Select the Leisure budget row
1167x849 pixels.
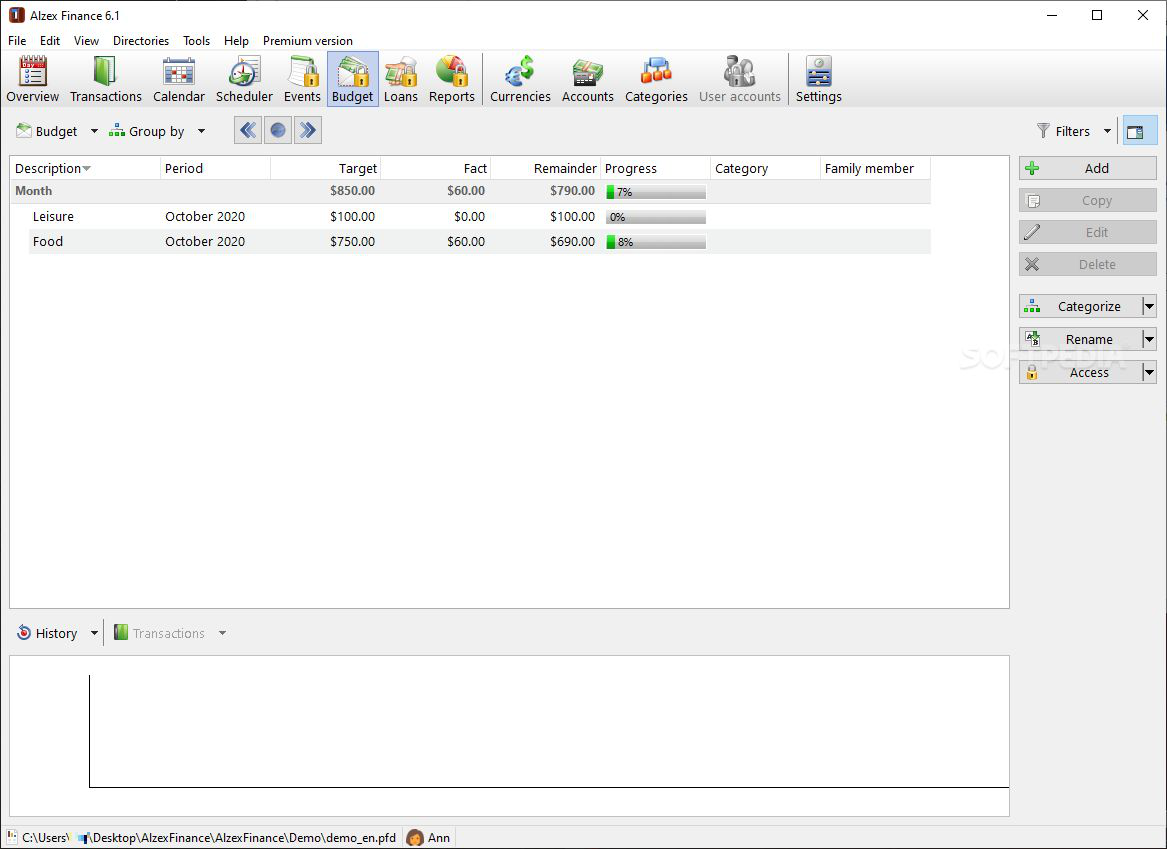click(479, 217)
